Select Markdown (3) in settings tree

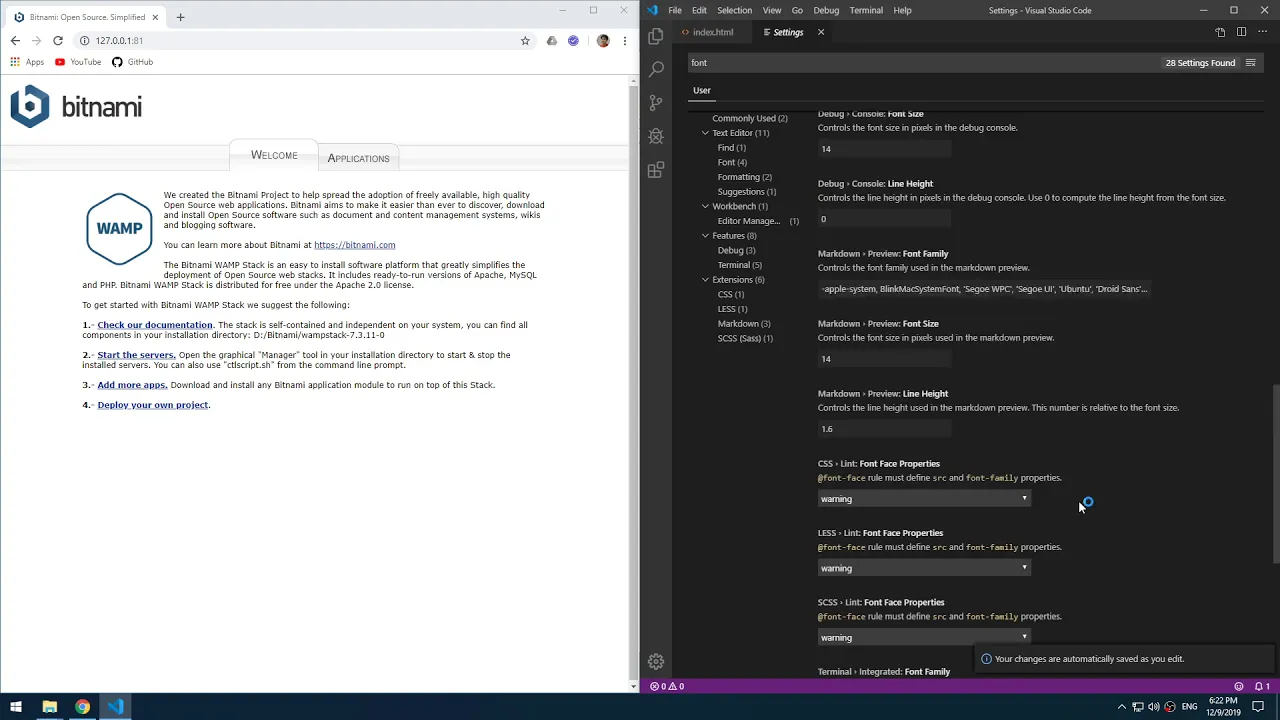(744, 324)
